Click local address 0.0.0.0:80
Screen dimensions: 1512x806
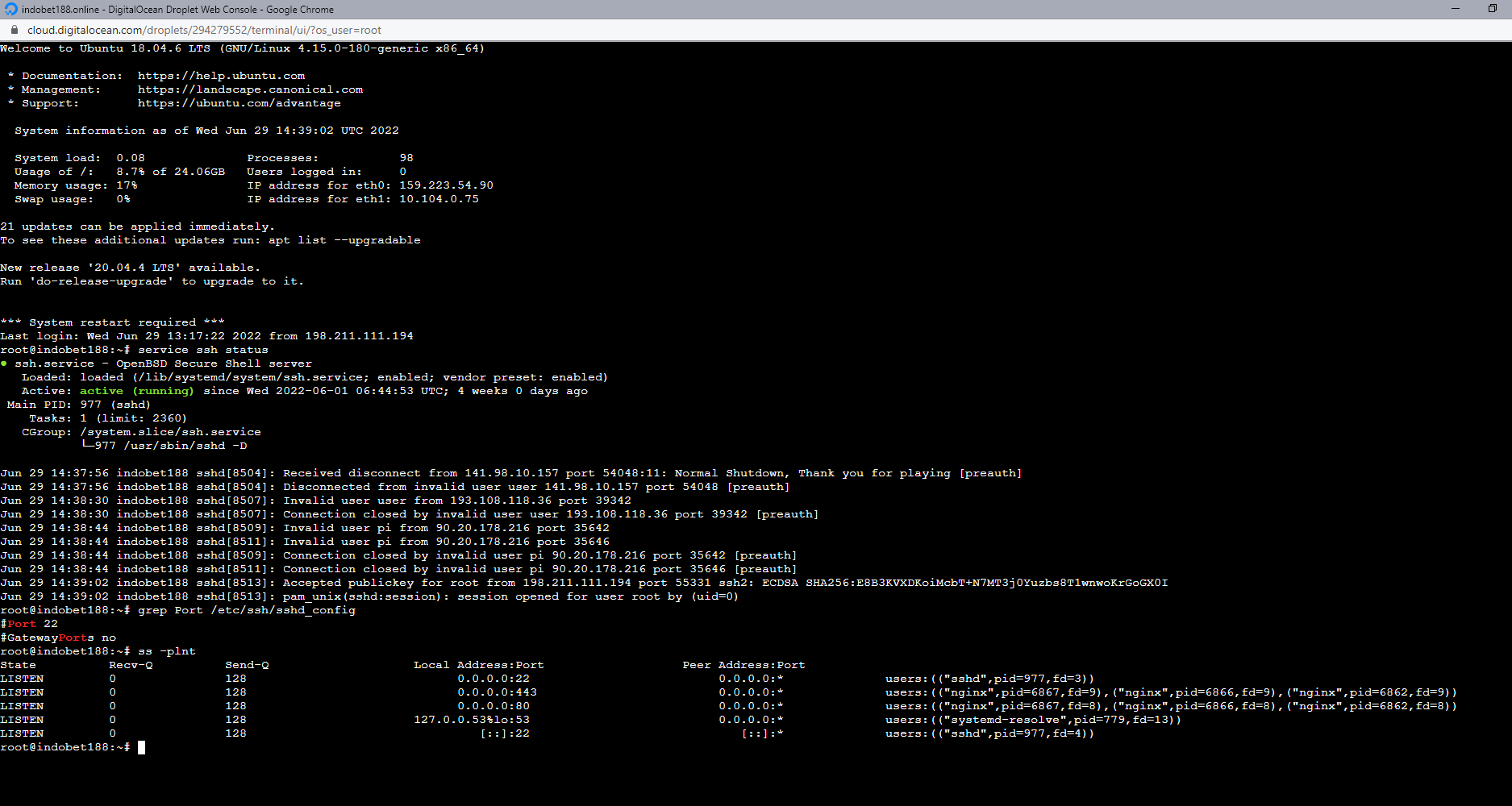(494, 706)
